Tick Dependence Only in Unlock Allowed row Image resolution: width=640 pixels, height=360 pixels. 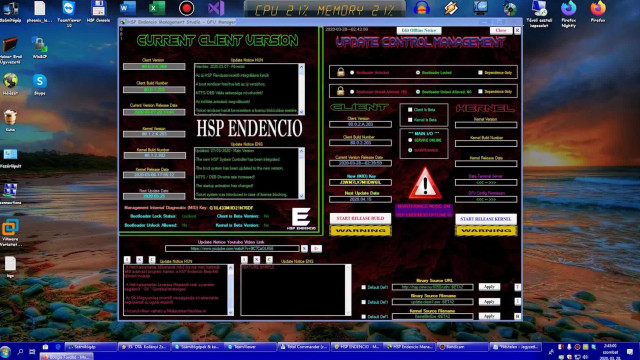[480, 91]
